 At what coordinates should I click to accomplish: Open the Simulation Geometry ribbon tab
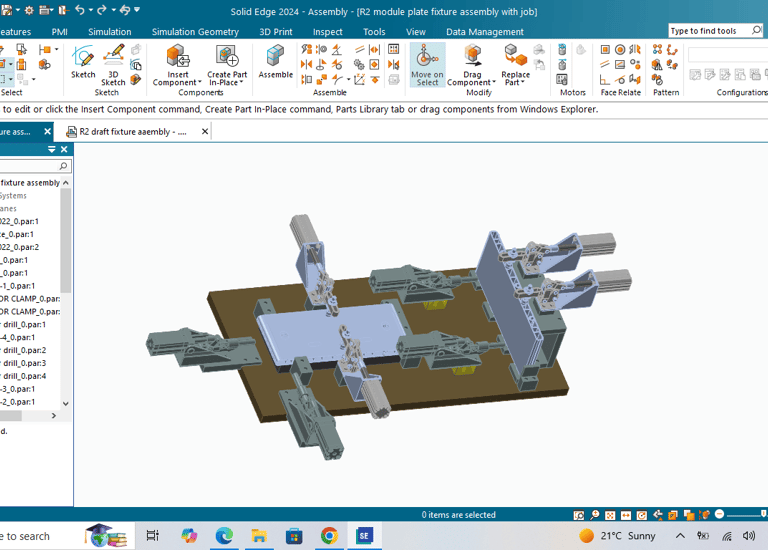pos(195,32)
